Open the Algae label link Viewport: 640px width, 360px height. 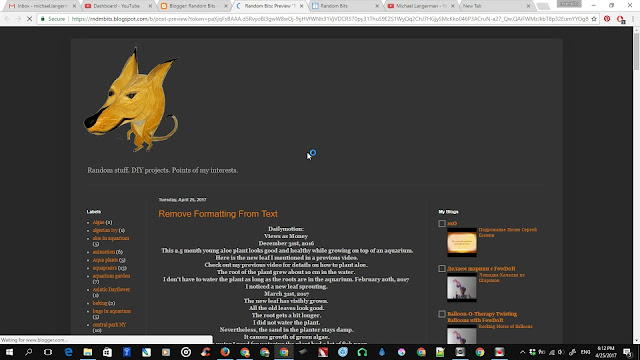[98, 222]
